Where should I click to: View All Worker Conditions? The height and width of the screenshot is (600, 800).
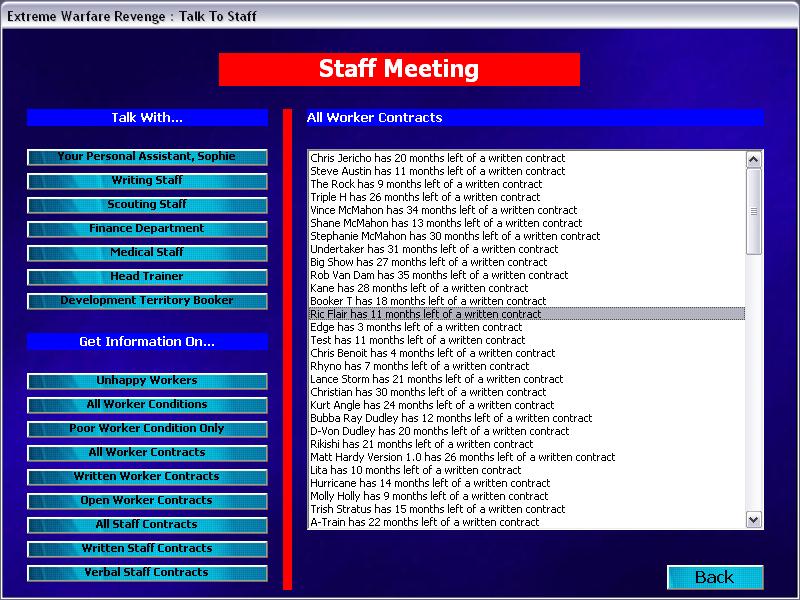click(x=147, y=405)
